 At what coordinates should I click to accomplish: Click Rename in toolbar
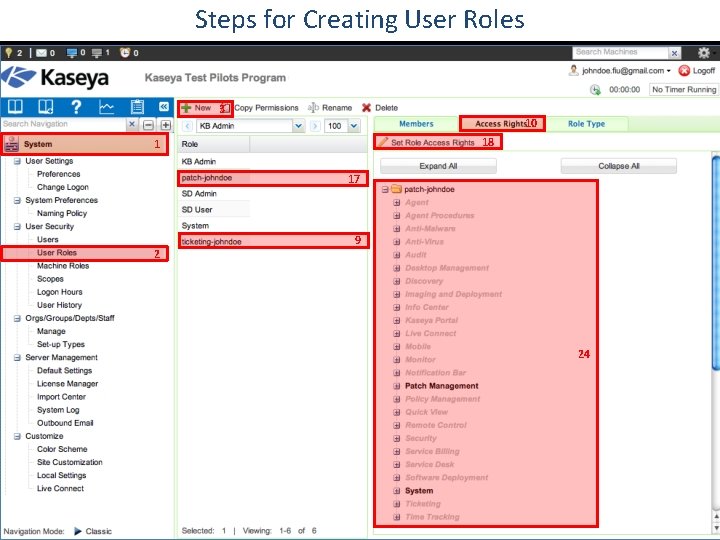tap(330, 108)
